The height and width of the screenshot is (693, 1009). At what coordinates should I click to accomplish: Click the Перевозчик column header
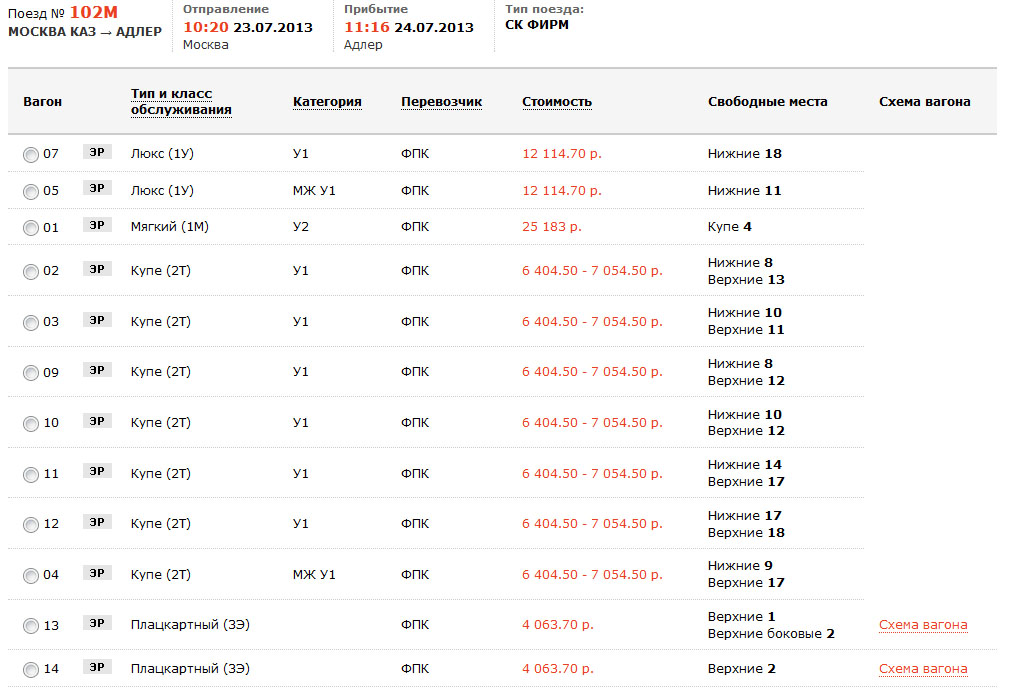pyautogui.click(x=441, y=102)
